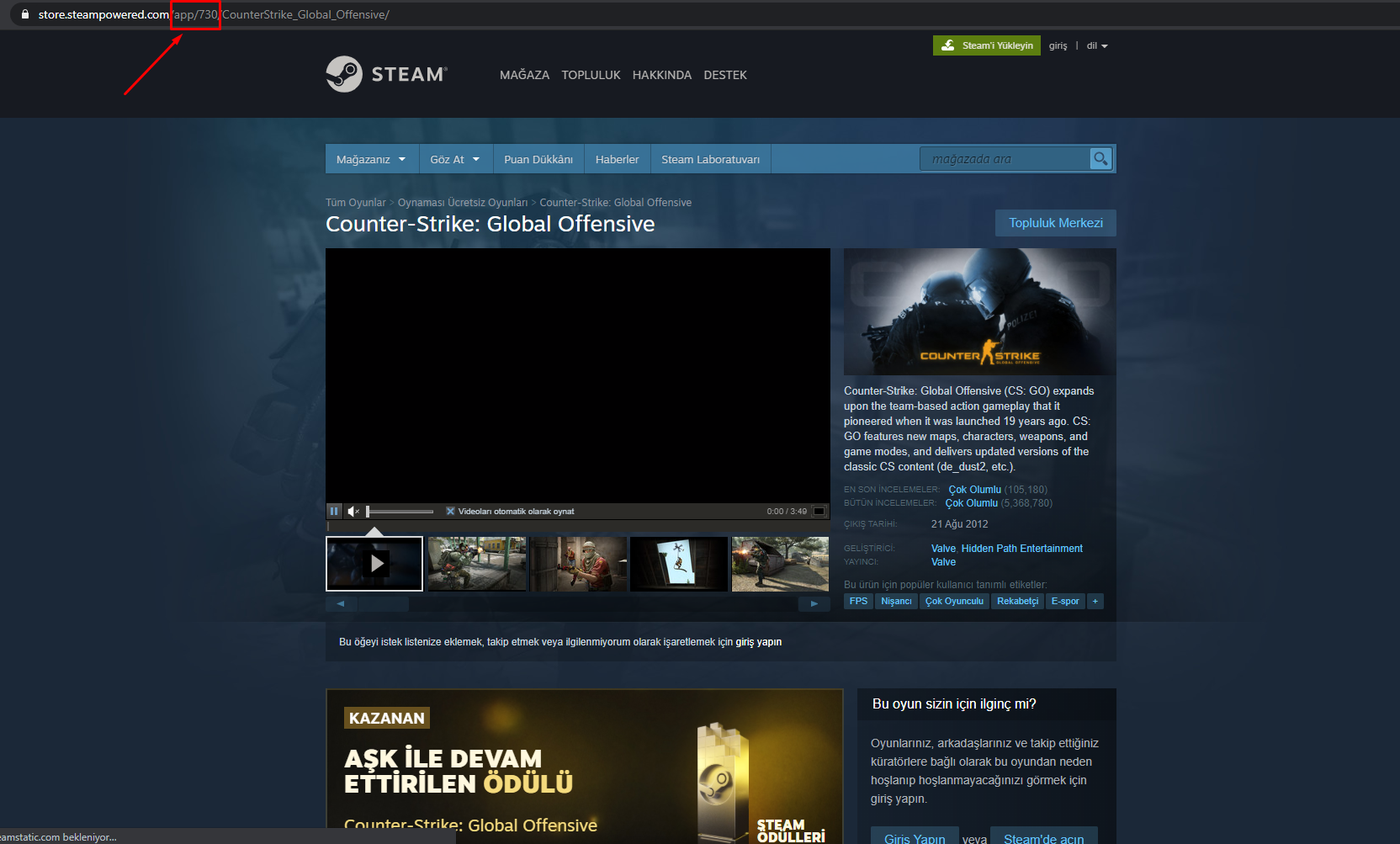Click the Hidden Path Entertainment developer link
The height and width of the screenshot is (844, 1400).
click(x=1022, y=549)
